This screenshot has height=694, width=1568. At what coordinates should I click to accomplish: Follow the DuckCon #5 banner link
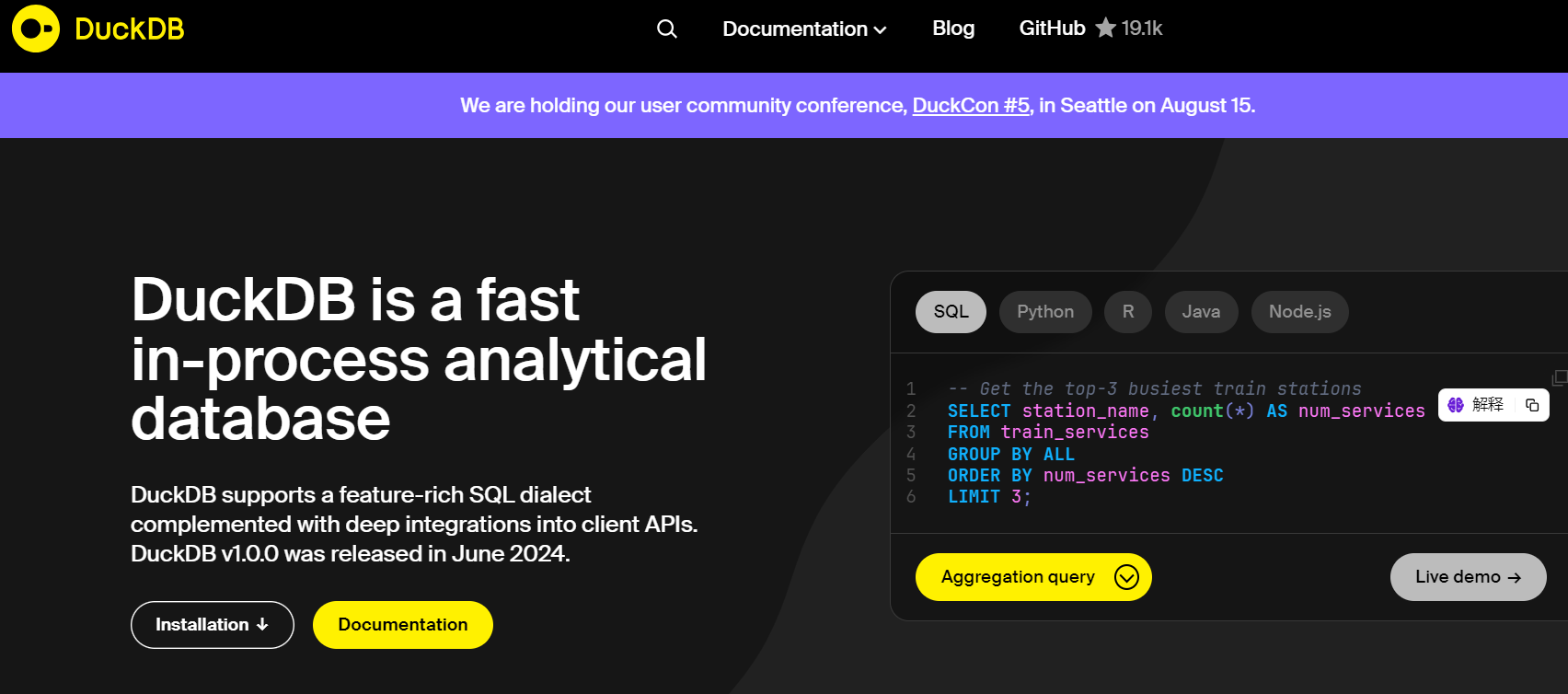click(971, 106)
